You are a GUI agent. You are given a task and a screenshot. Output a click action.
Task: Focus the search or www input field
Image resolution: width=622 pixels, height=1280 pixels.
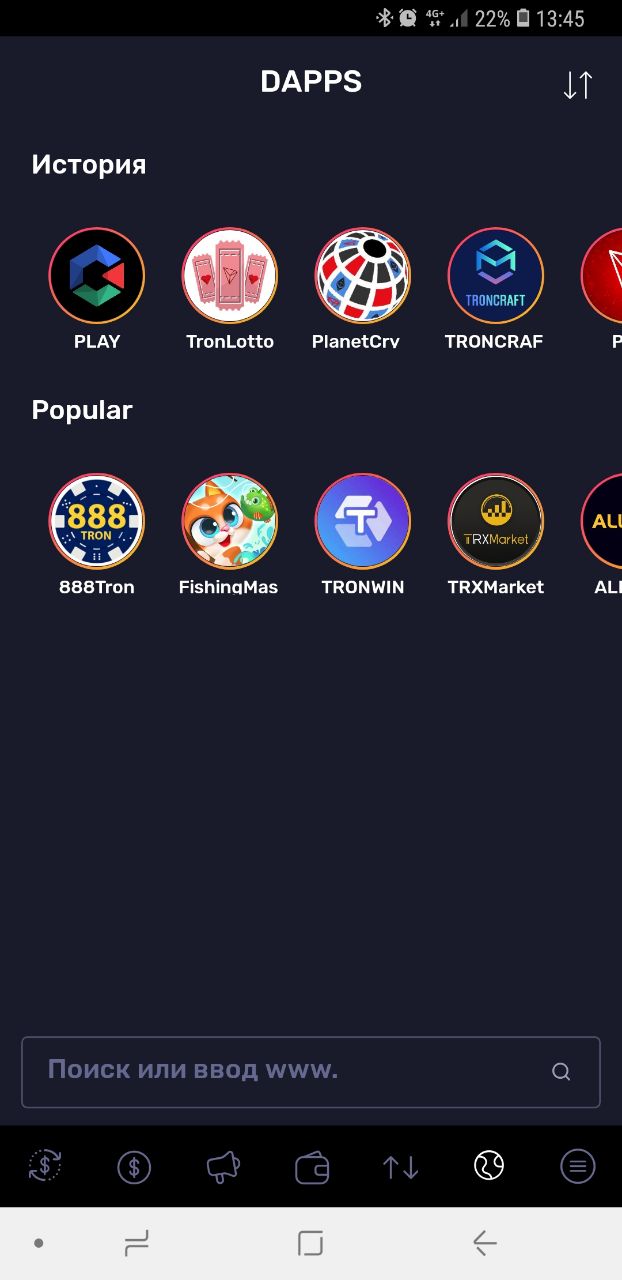[311, 1072]
